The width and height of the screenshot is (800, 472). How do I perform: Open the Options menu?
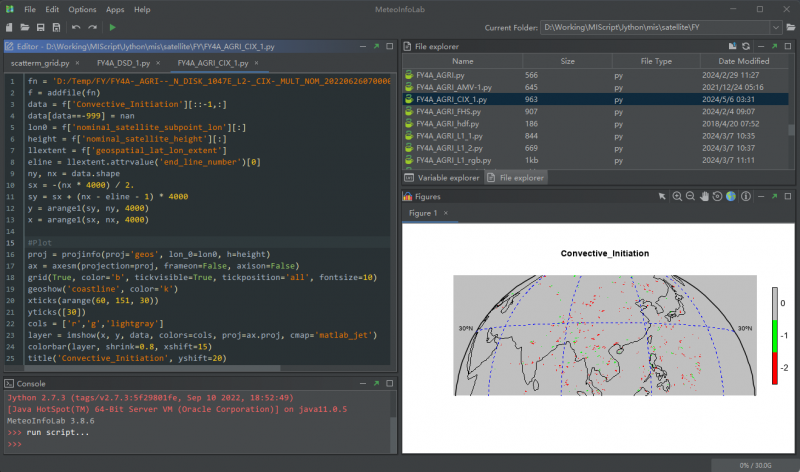83,9
